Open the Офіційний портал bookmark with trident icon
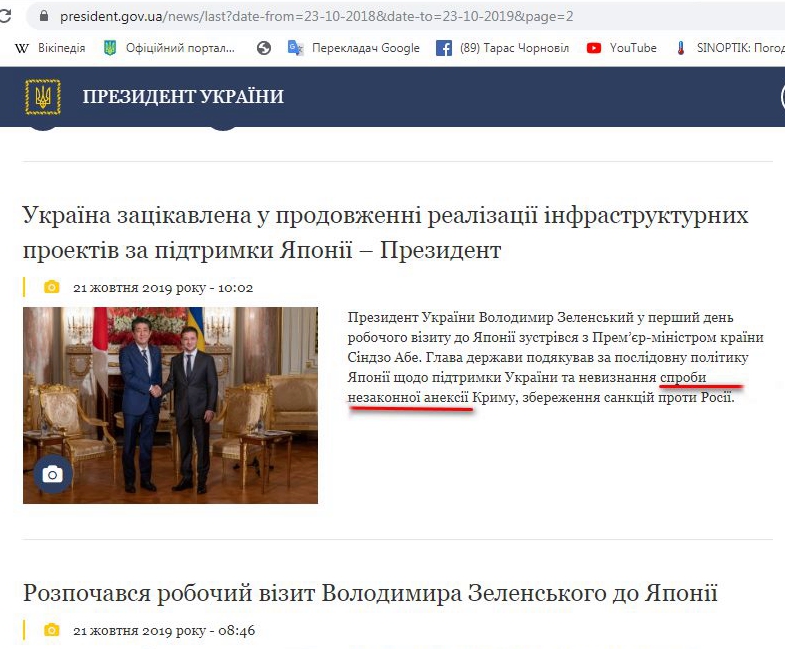The height and width of the screenshot is (649, 785). (x=169, y=48)
